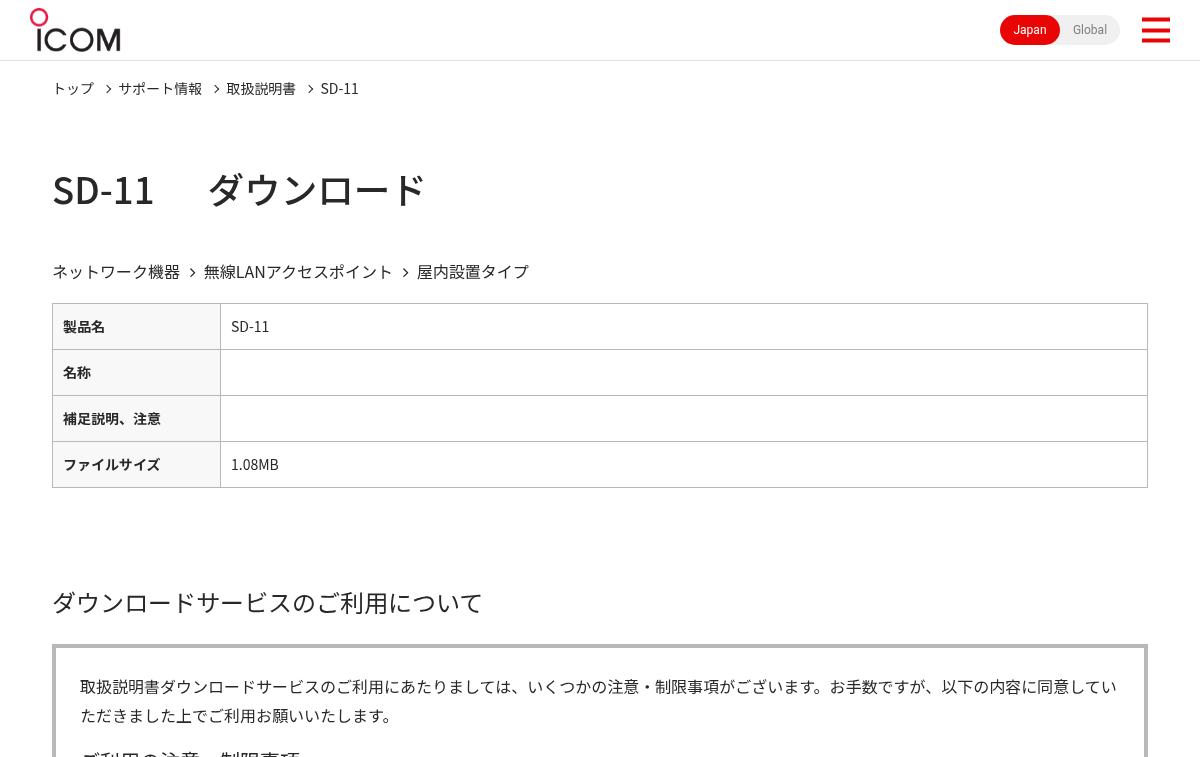The image size is (1200, 757).
Task: Select the ファイルサイズ header cell
Action: tap(136, 465)
